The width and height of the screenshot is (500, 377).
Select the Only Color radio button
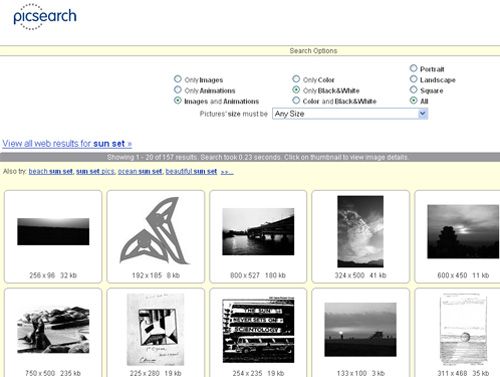(296, 79)
